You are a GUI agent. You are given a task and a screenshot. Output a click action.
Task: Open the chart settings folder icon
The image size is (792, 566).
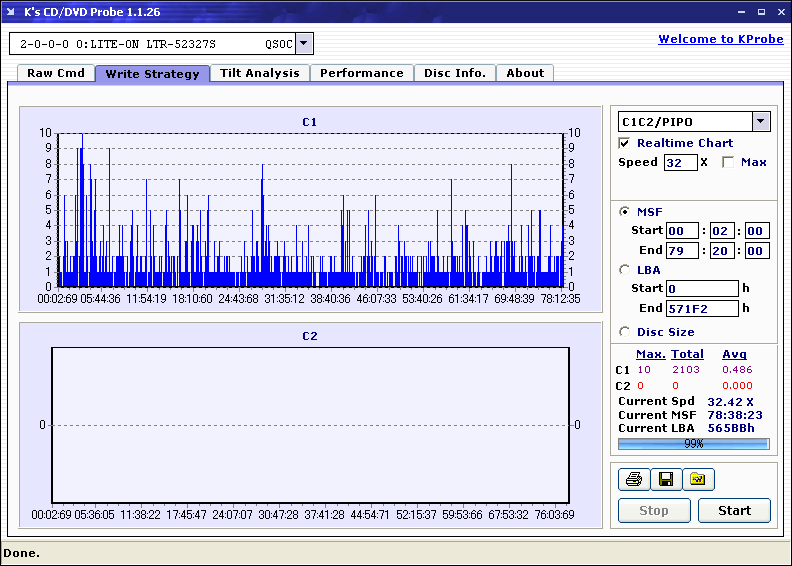tap(698, 480)
